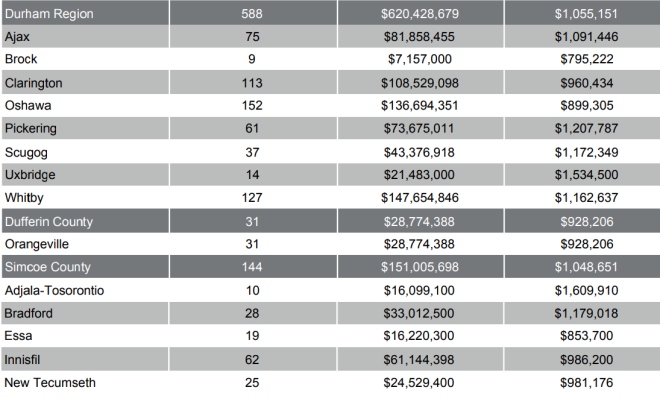Viewport: 660px width, 399px height.
Task: Click Essa sales count 19
Action: [x=252, y=336]
